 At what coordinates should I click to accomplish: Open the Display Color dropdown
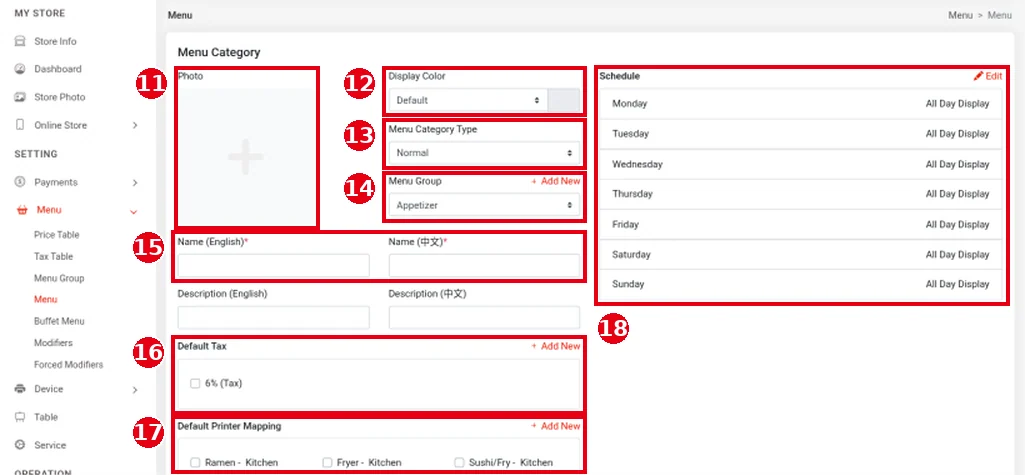click(x=467, y=100)
